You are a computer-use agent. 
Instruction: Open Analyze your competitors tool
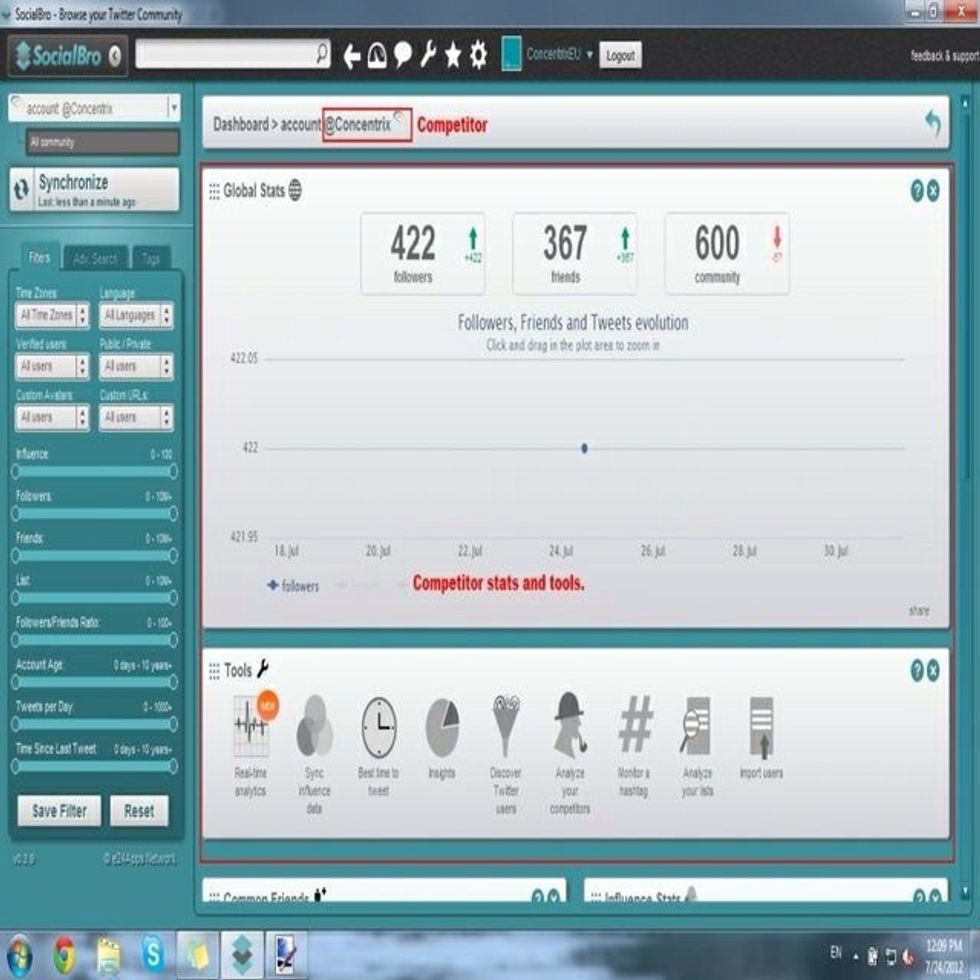click(x=569, y=728)
